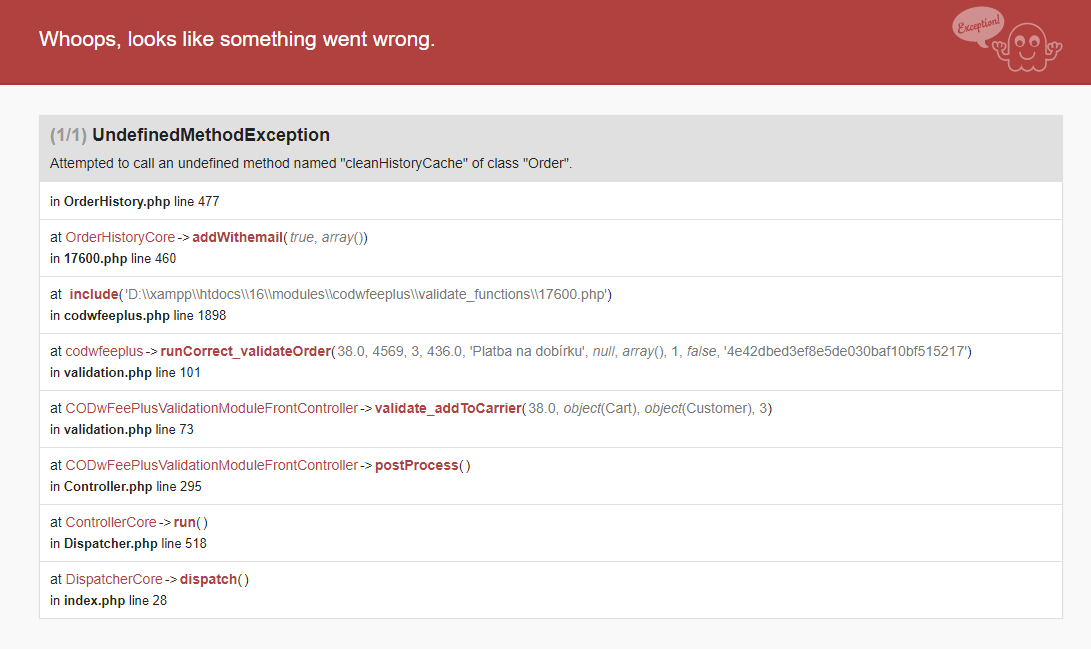The image size is (1091, 649).
Task: Click the "Whoops, looks like something went wrong" heading
Action: click(x=237, y=40)
